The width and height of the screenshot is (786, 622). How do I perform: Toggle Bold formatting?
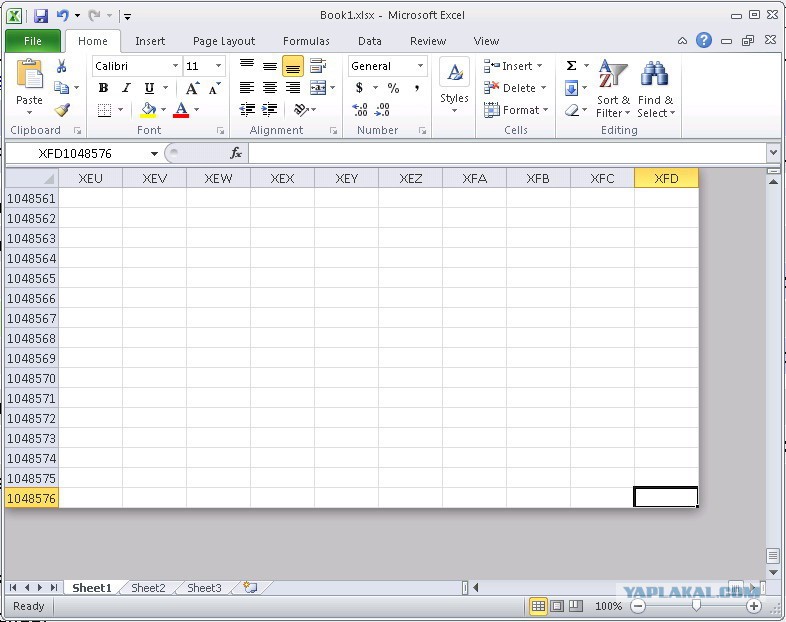tap(103, 88)
